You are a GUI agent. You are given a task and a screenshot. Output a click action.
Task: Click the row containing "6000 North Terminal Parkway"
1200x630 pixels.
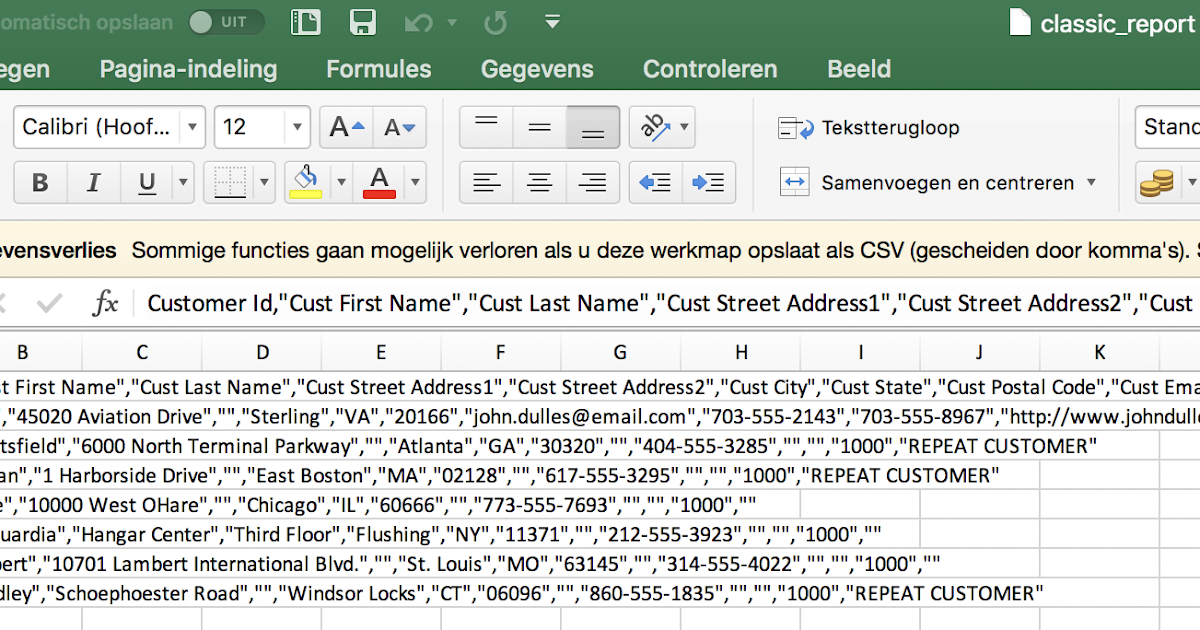pos(600,446)
